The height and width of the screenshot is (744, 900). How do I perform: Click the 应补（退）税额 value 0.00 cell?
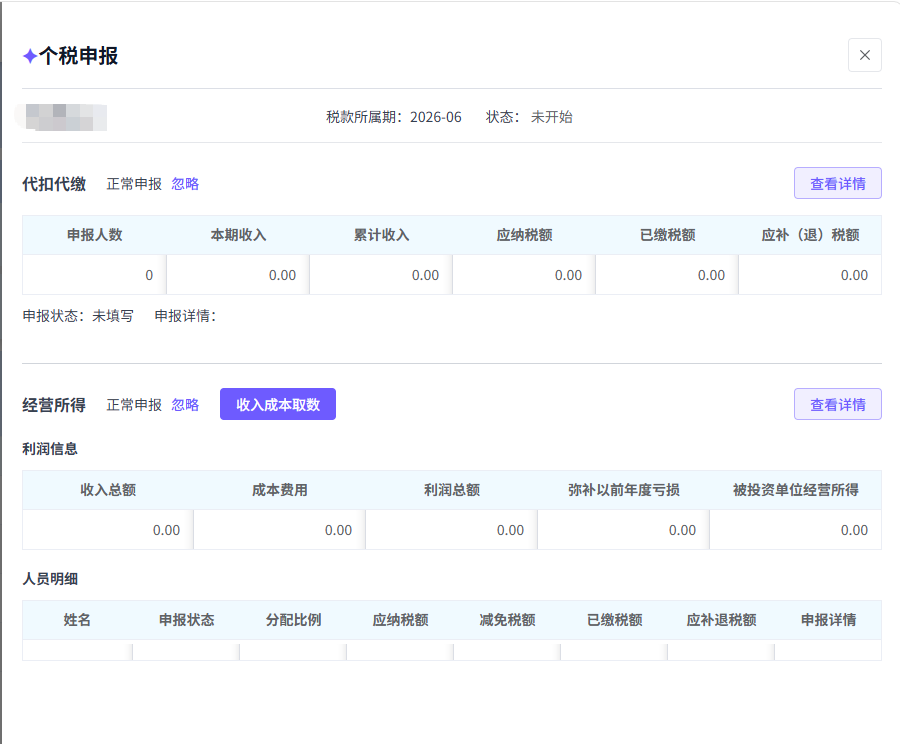(810, 275)
